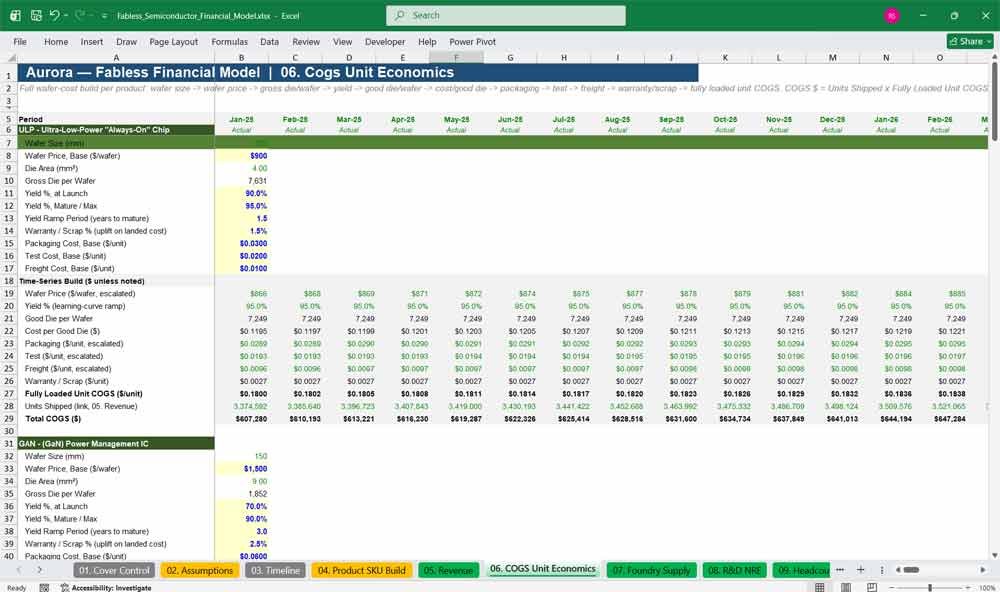Switch to the Formulas ribbon tab
The height and width of the screenshot is (592, 1000).
[x=230, y=41]
